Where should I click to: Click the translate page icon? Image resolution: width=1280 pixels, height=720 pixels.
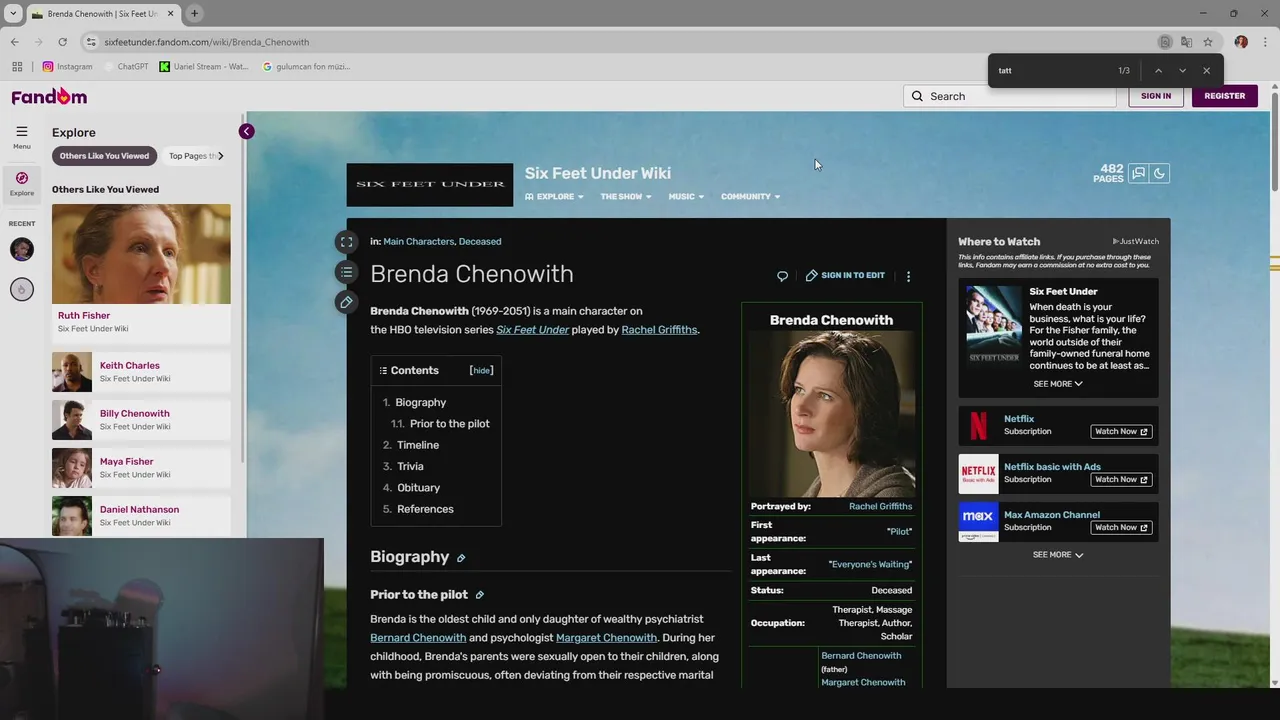click(1186, 42)
